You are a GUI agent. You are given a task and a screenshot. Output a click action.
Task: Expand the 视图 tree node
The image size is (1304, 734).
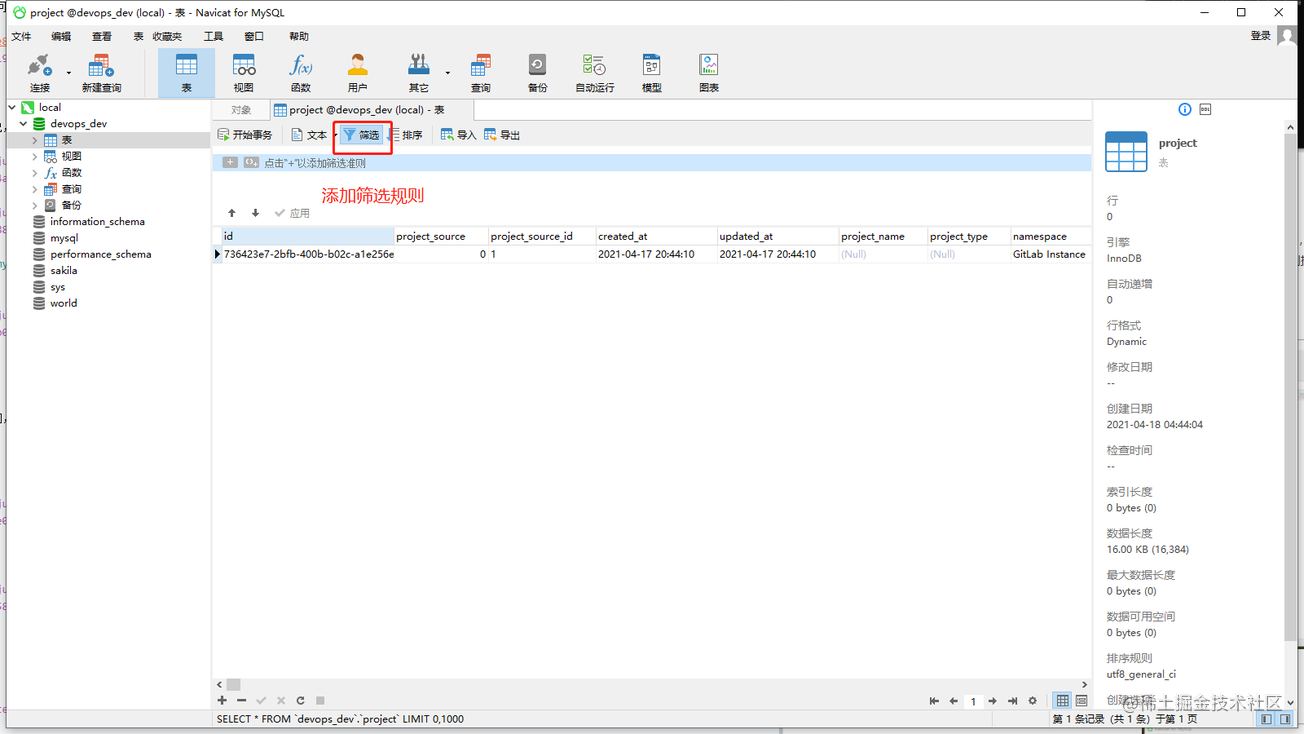(x=35, y=157)
